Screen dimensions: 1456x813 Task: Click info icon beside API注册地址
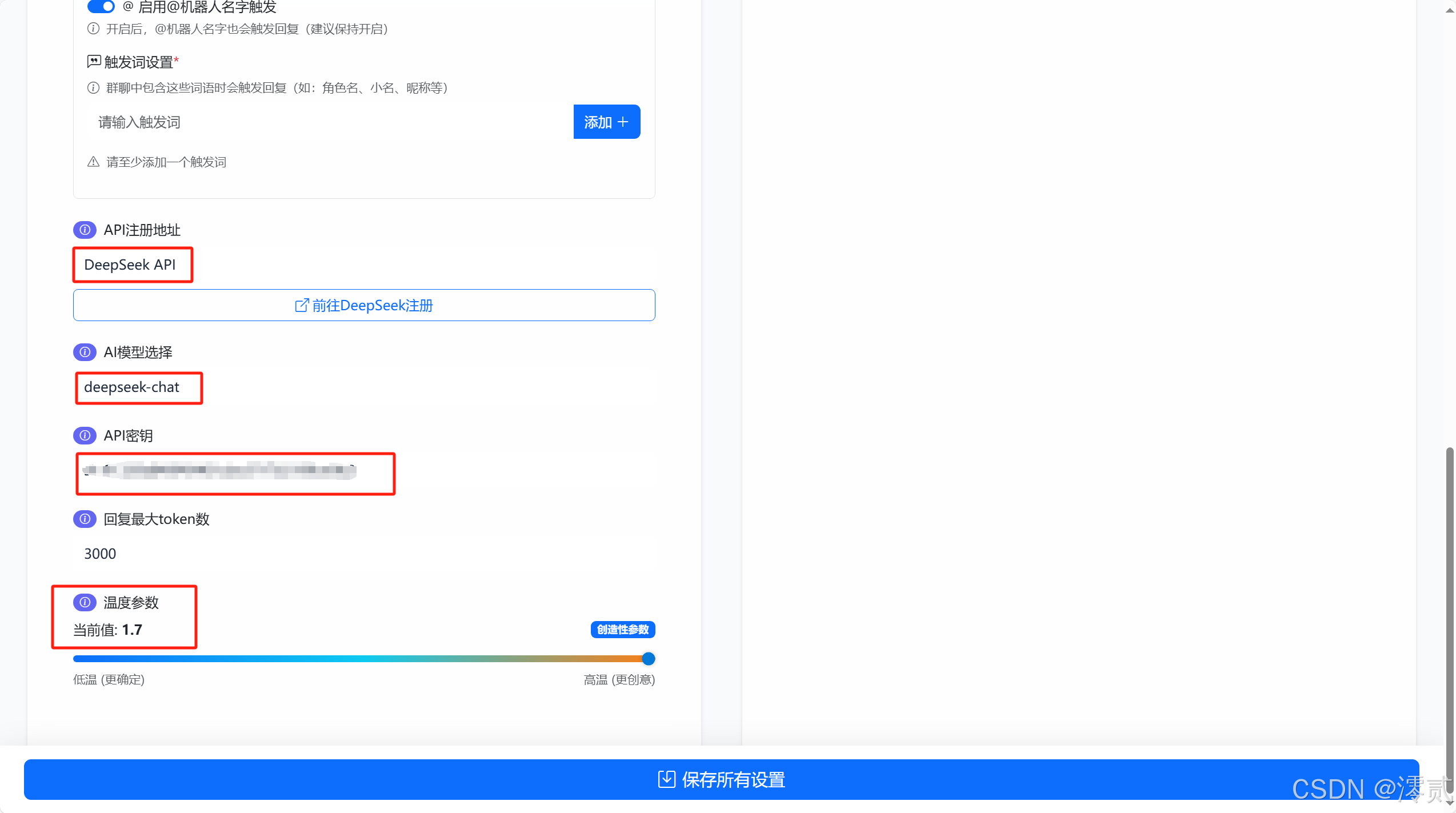[85, 230]
